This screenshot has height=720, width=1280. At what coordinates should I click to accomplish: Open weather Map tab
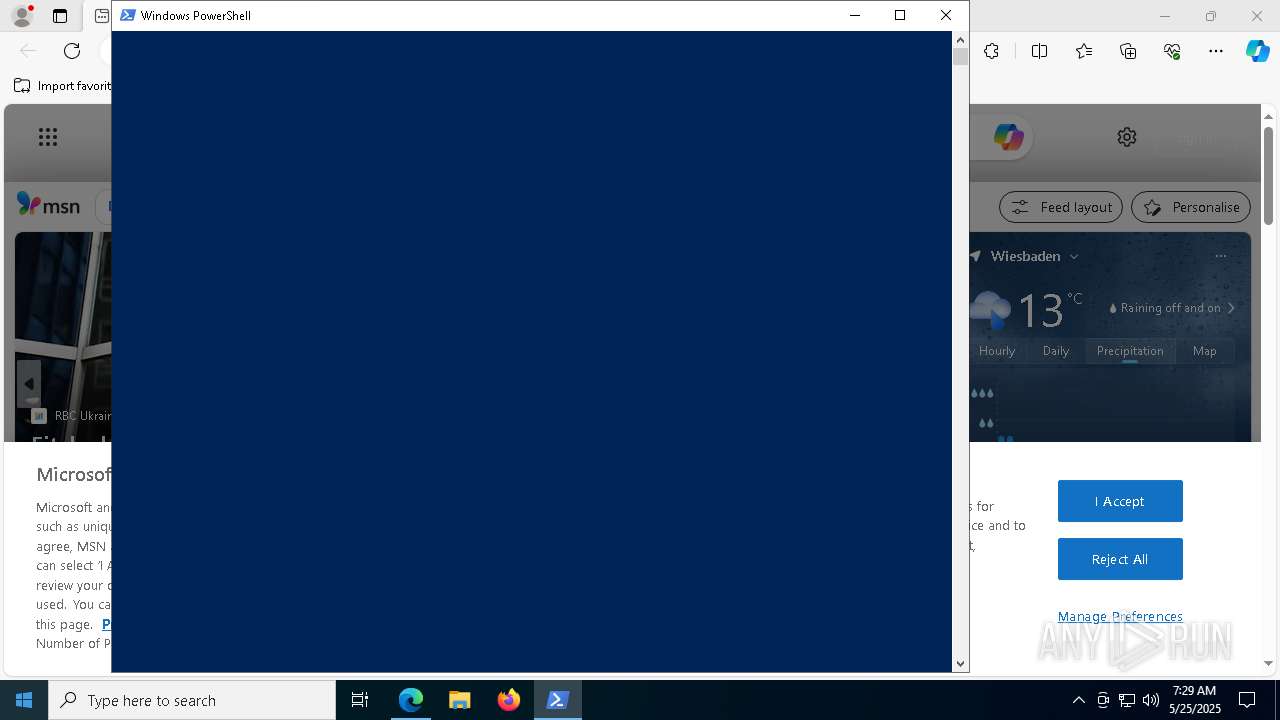pyautogui.click(x=1204, y=351)
